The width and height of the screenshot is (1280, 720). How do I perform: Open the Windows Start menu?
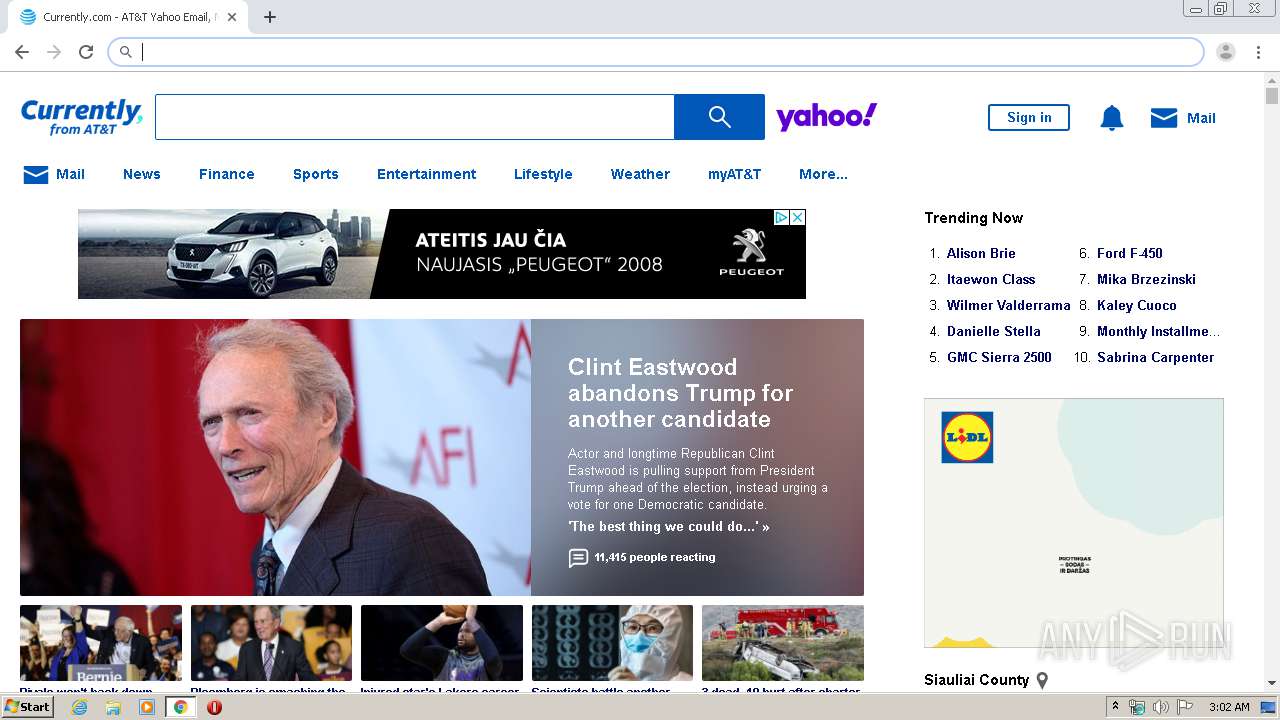point(27,707)
